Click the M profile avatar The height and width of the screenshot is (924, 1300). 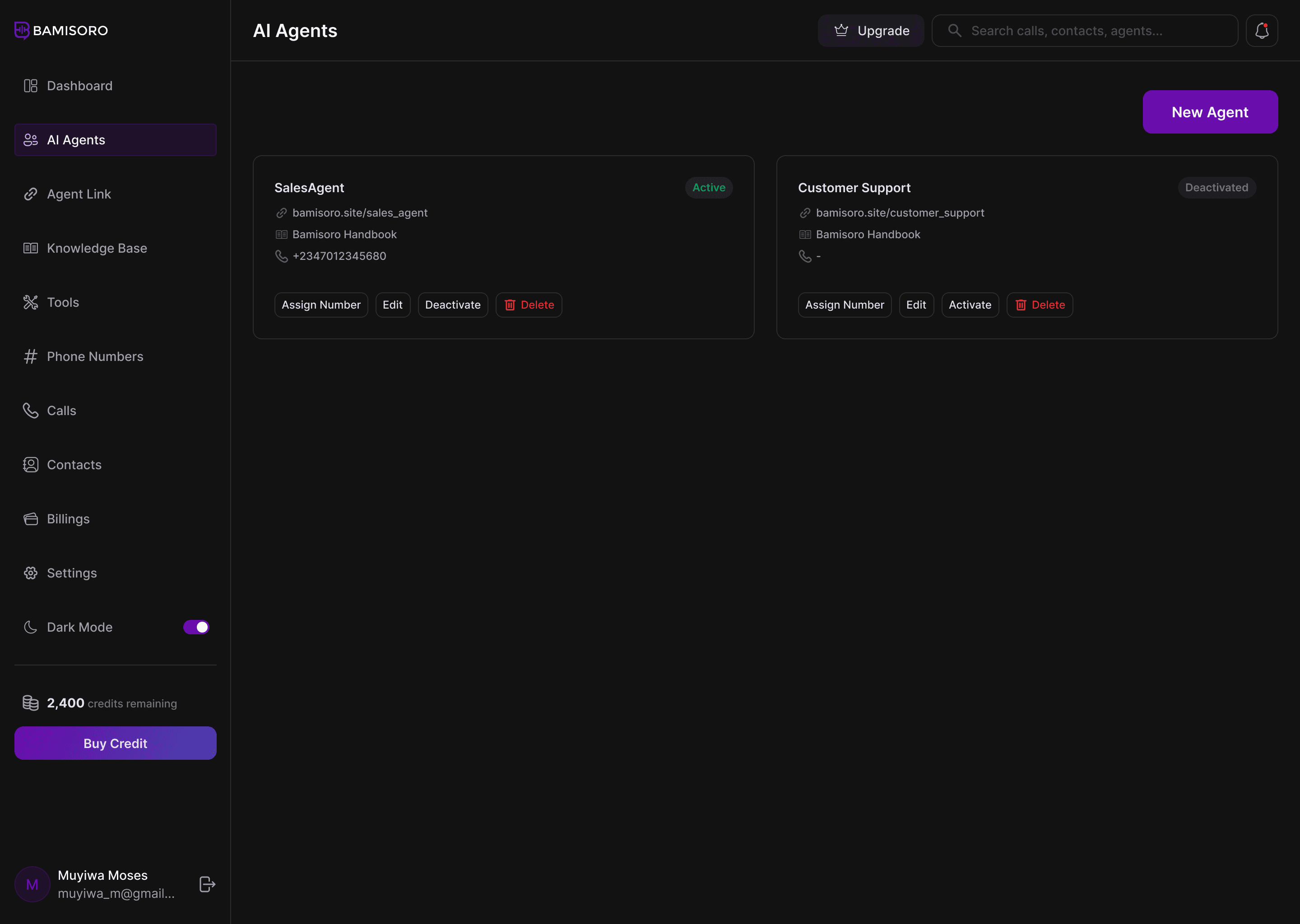[32, 883]
